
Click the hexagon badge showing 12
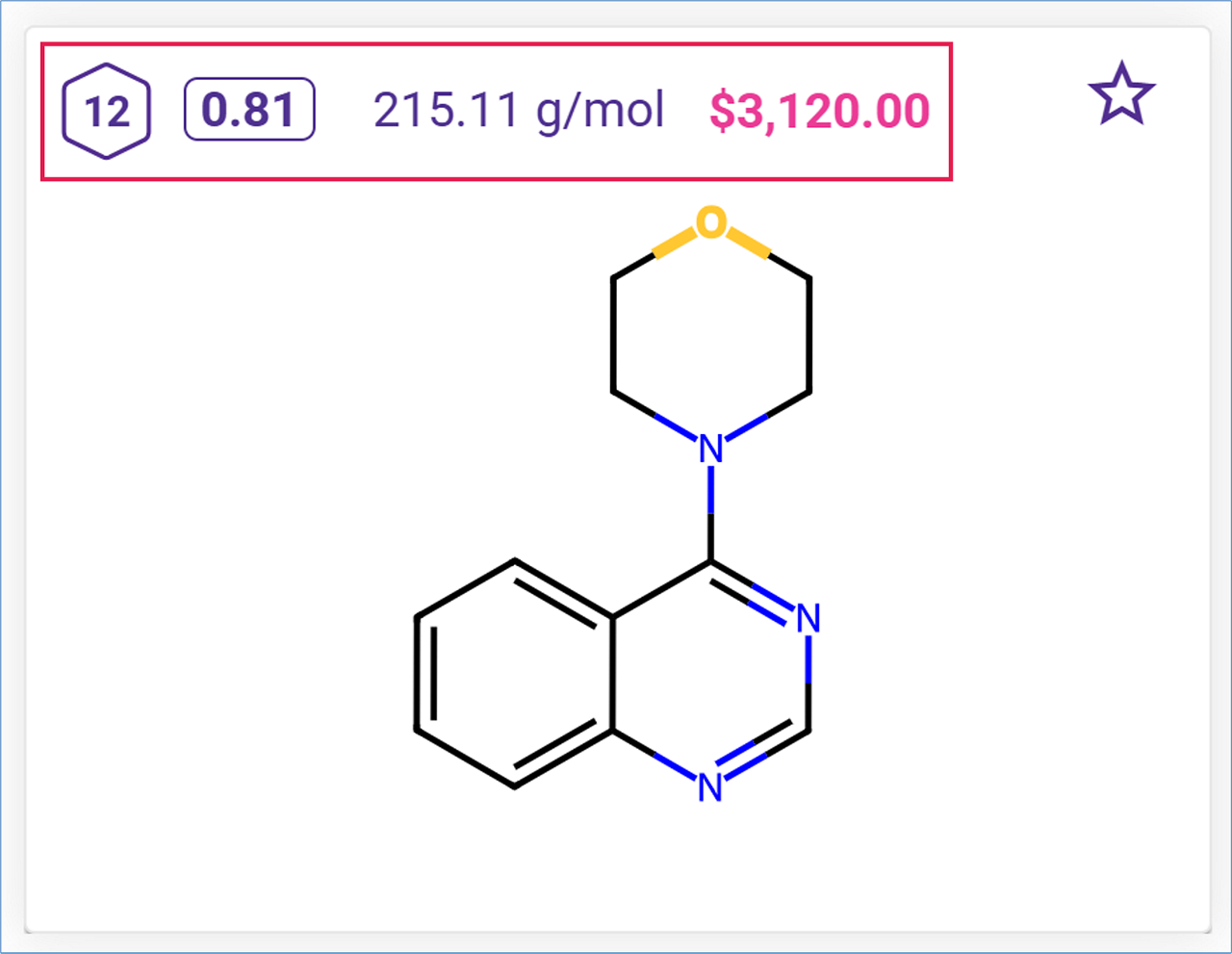click(x=106, y=112)
